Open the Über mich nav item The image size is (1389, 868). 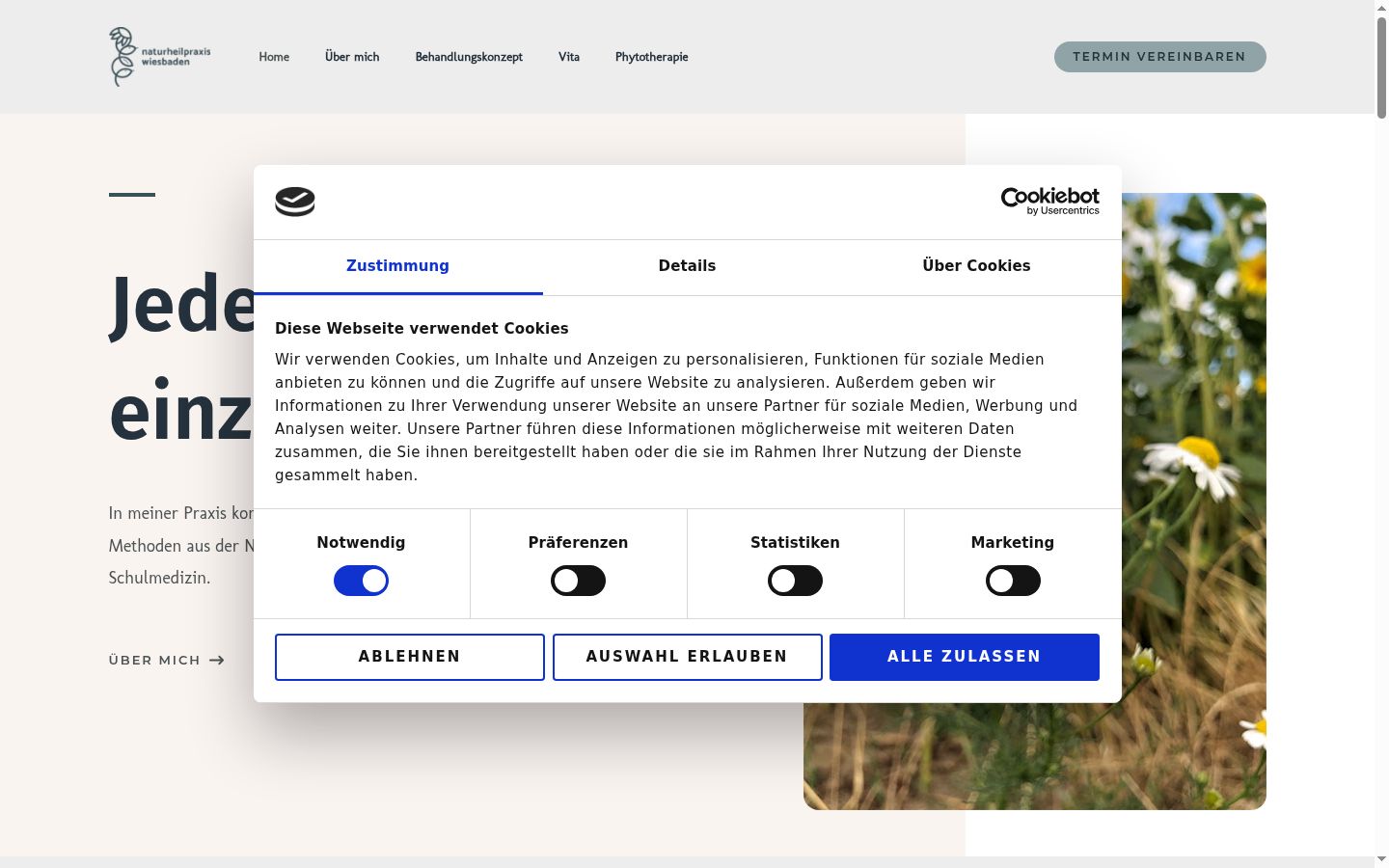tap(352, 57)
